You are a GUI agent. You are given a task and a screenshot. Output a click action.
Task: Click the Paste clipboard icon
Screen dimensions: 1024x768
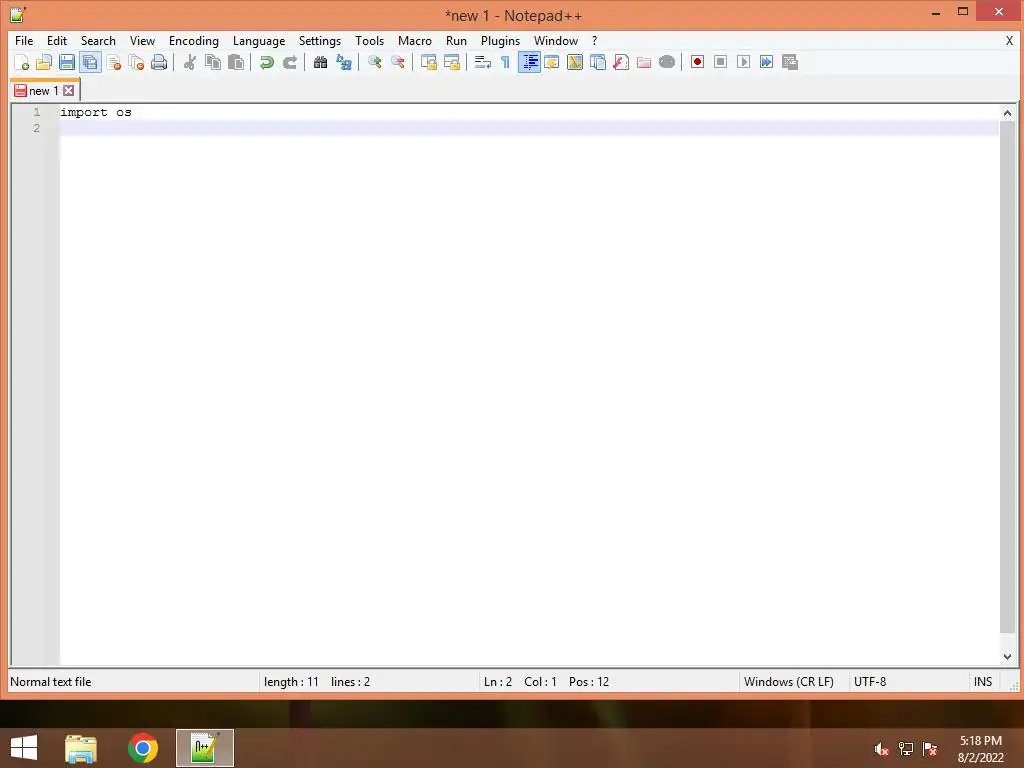[x=236, y=62]
